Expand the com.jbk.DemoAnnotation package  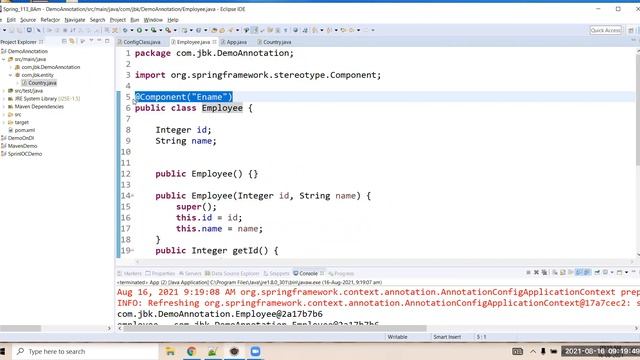(x=11, y=67)
